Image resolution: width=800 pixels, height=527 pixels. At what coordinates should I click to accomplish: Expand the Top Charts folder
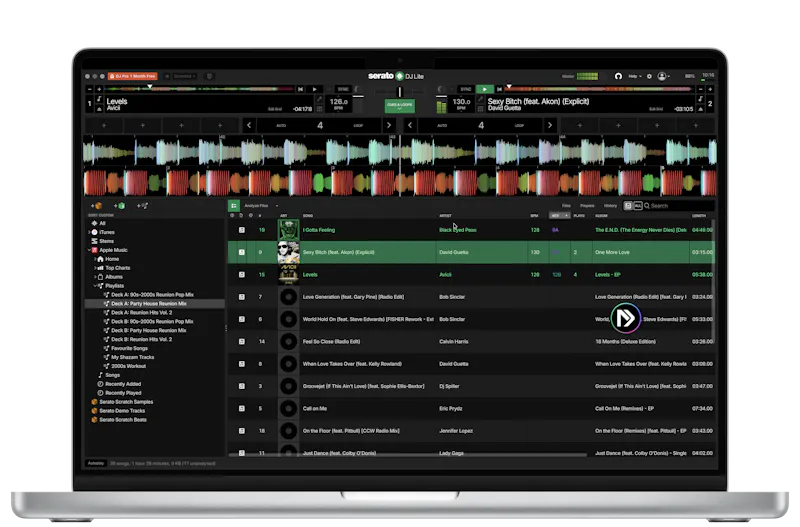coord(95,268)
